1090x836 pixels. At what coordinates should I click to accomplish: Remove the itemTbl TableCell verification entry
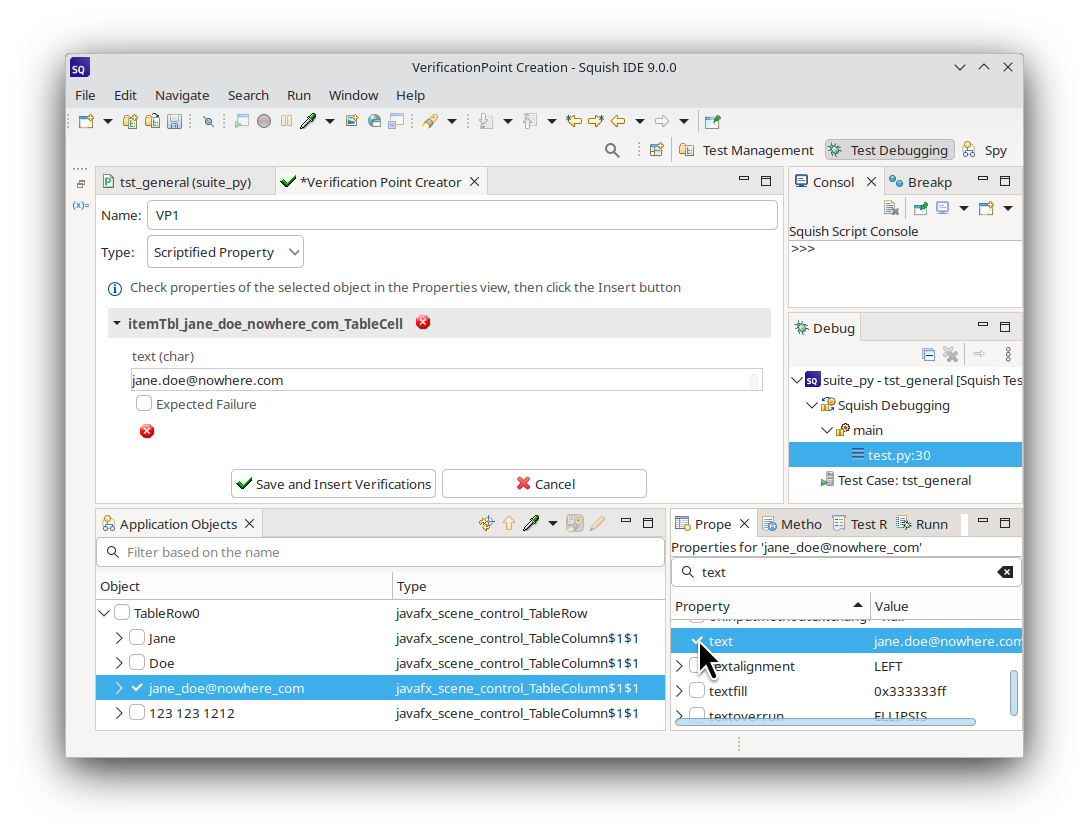coord(423,322)
